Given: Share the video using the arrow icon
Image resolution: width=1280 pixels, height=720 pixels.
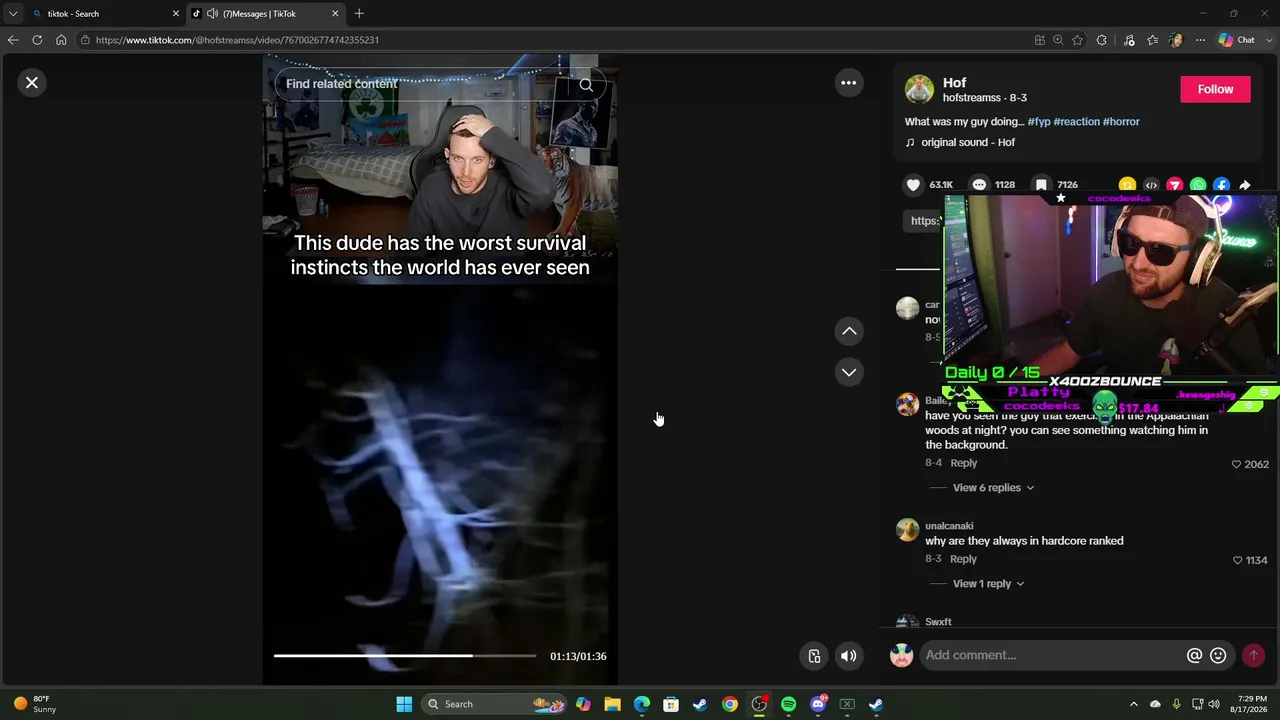Looking at the screenshot, I should [x=1245, y=185].
